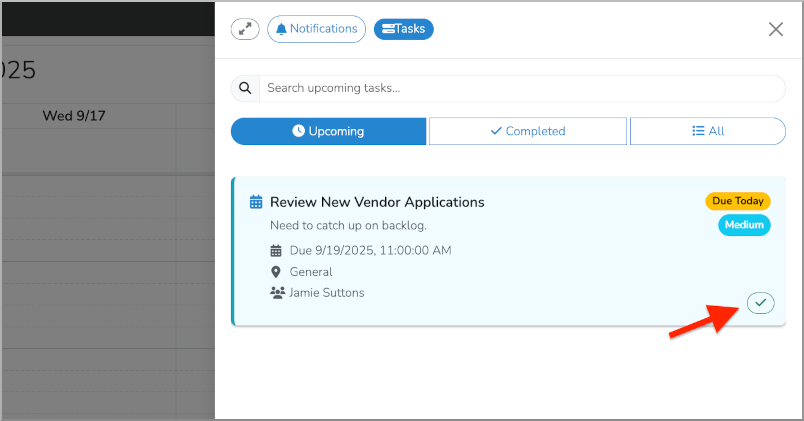Focus the Search upcoming tasks field
The image size is (804, 421).
coord(520,88)
